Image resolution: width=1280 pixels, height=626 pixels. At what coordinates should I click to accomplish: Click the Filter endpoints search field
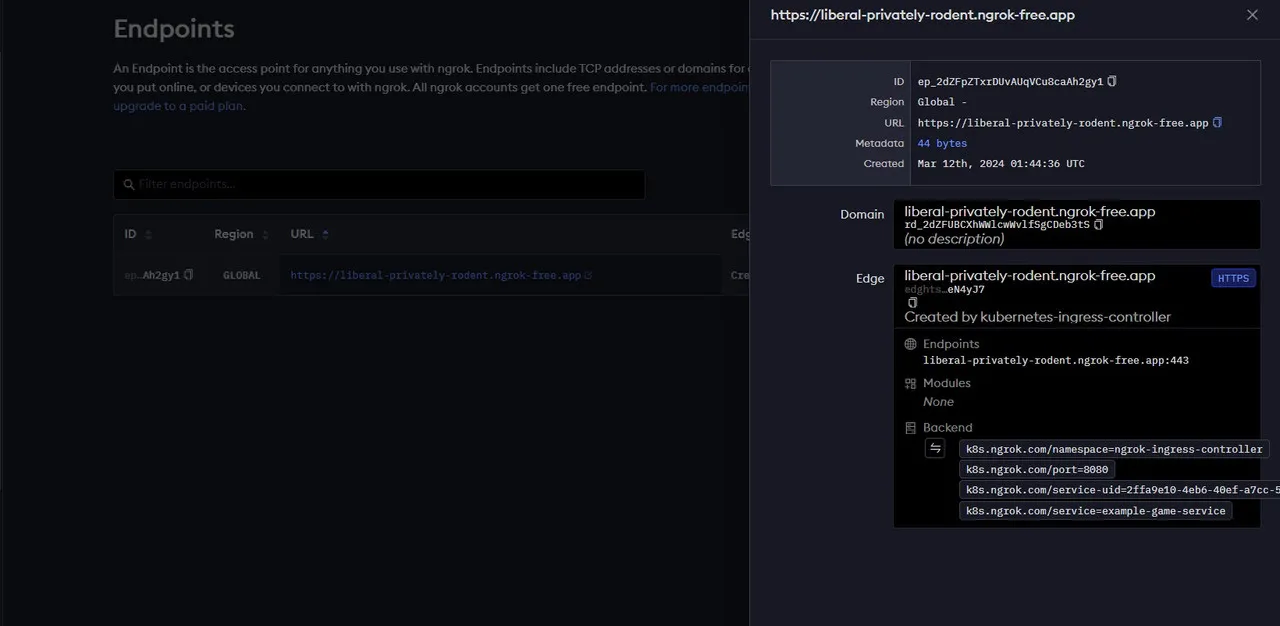(379, 184)
